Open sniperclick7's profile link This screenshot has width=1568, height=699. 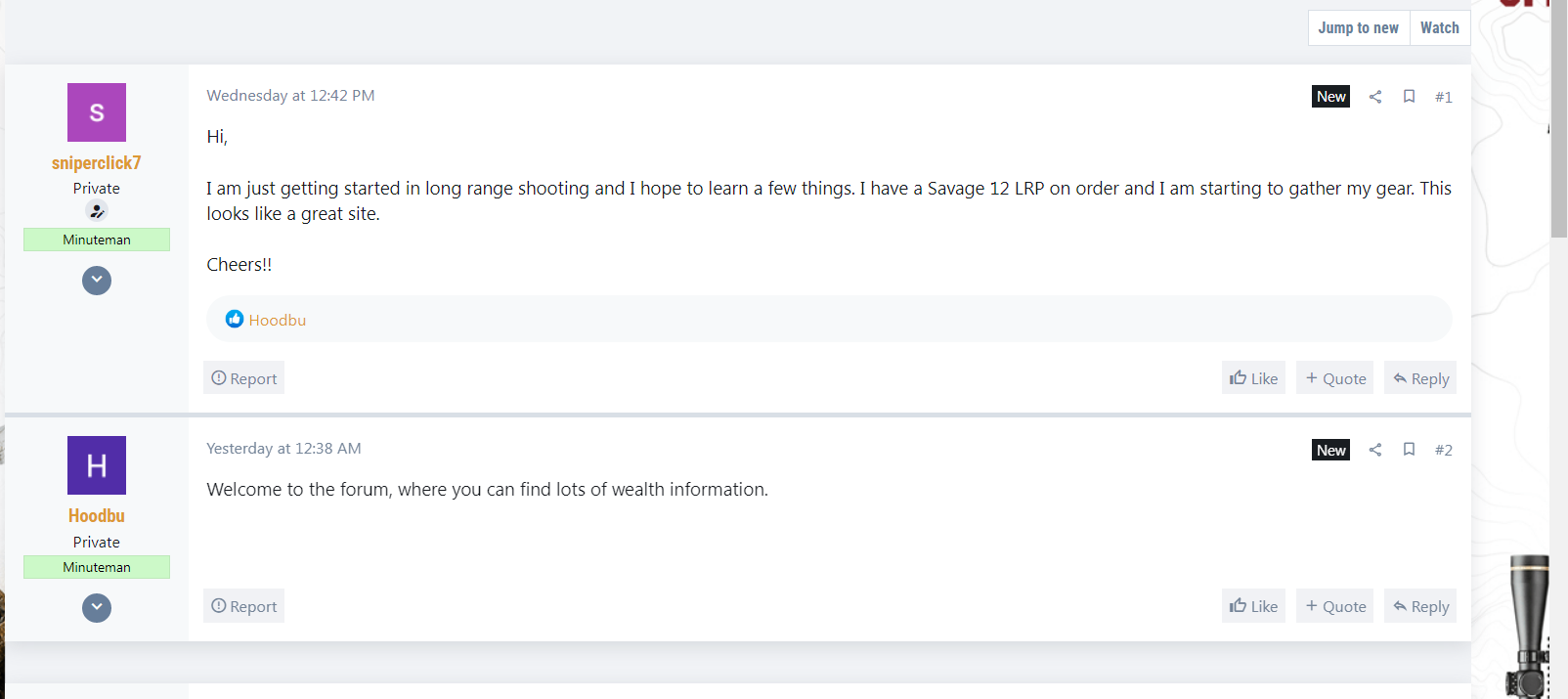click(x=97, y=163)
